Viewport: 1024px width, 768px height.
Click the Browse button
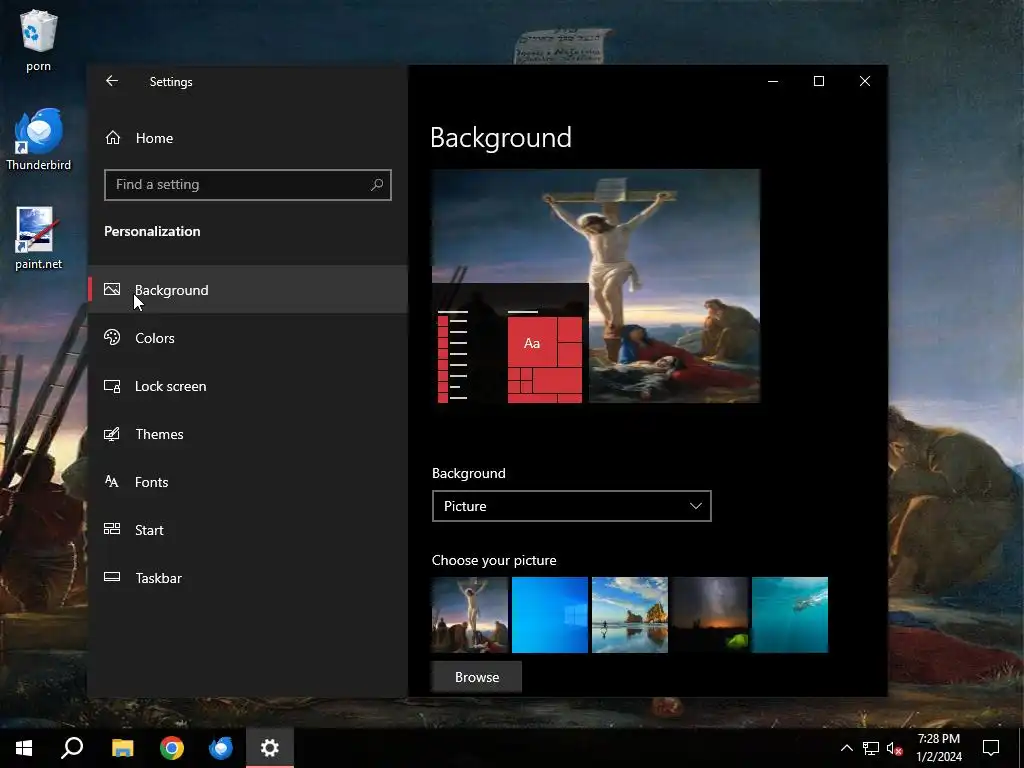(477, 677)
